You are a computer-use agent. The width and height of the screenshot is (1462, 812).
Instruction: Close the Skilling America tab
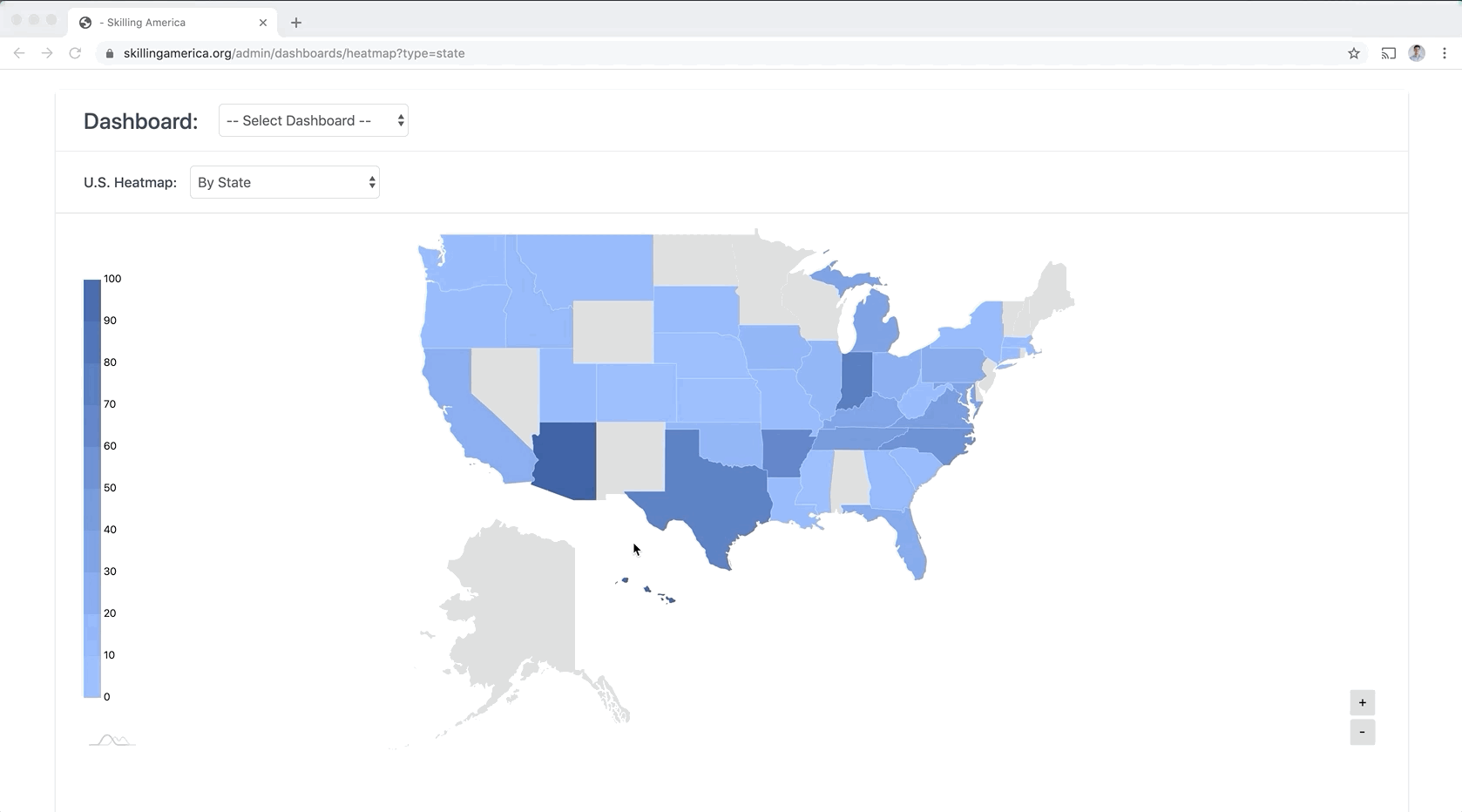pyautogui.click(x=263, y=23)
